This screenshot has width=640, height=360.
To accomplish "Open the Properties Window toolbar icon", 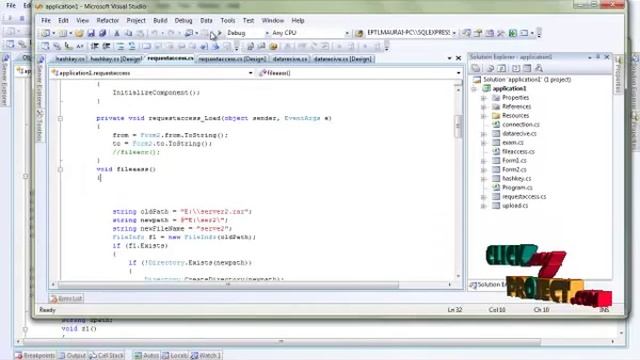I will pyautogui.click(x=478, y=33).
